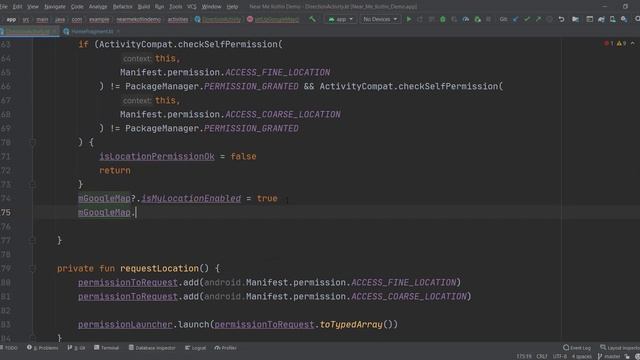This screenshot has width=640, height=360.
Task: Click the Make Project hammer icon
Action: point(312,19)
